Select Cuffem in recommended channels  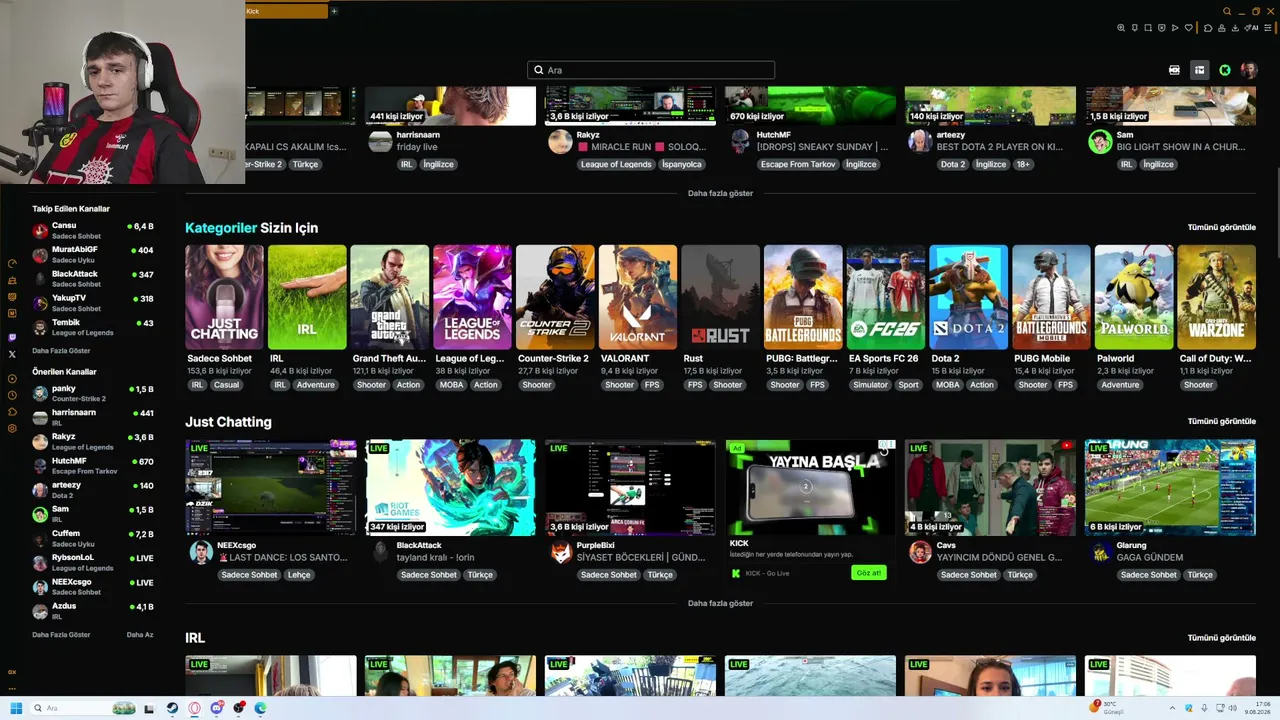click(93, 538)
